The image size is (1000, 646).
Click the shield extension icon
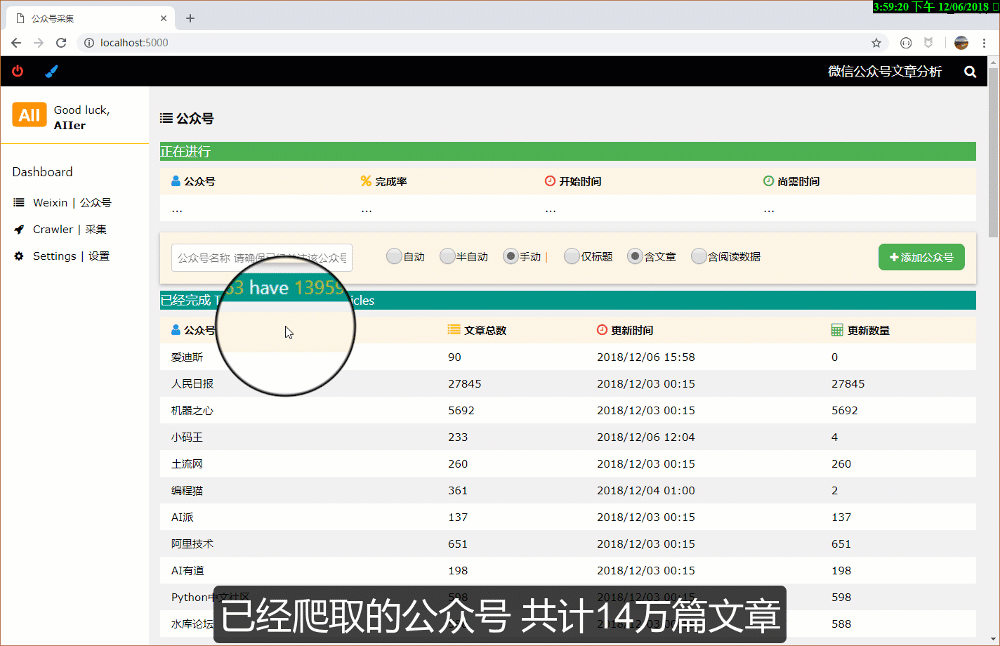929,43
